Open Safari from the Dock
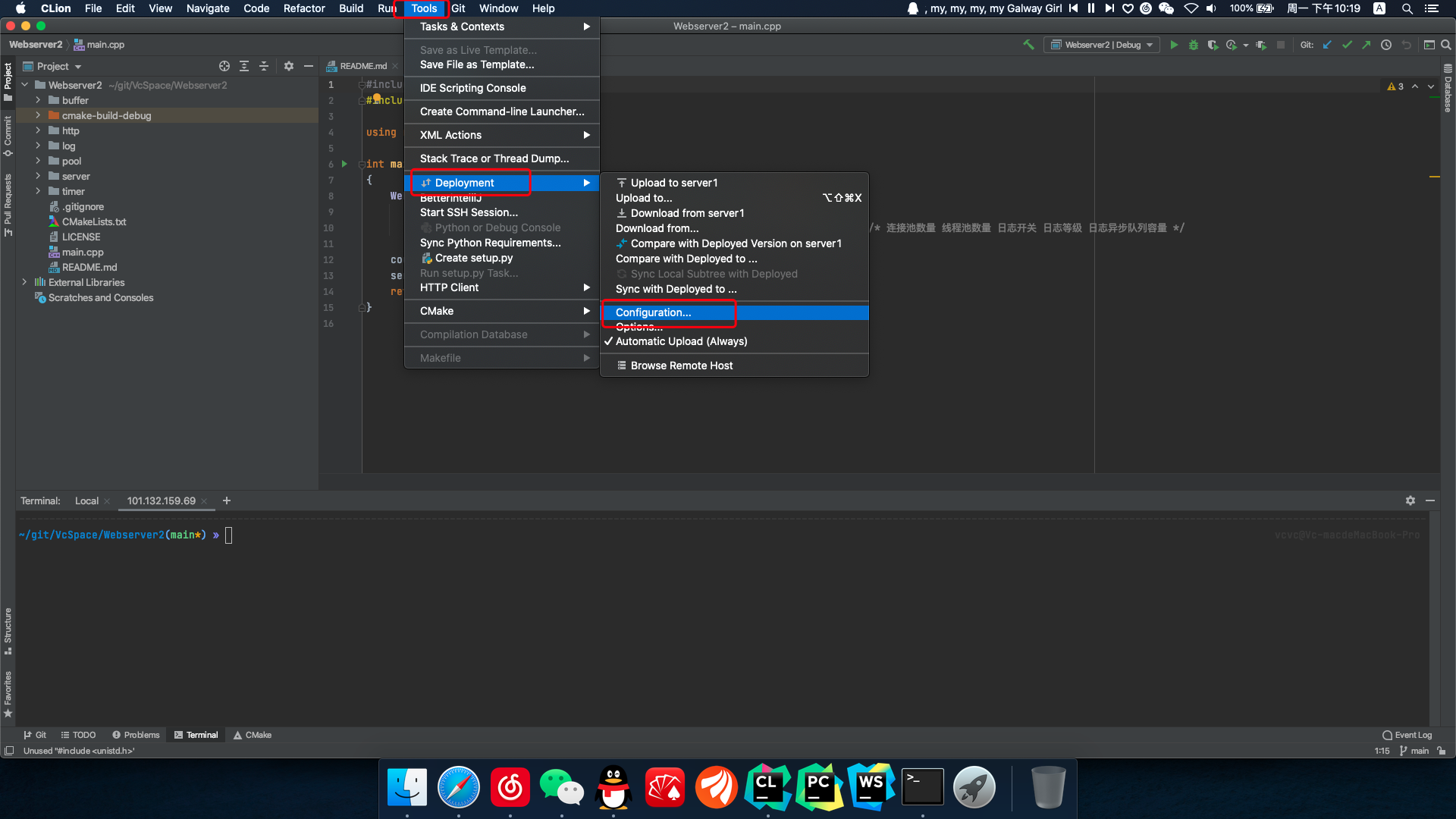The width and height of the screenshot is (1456, 819). point(459,787)
